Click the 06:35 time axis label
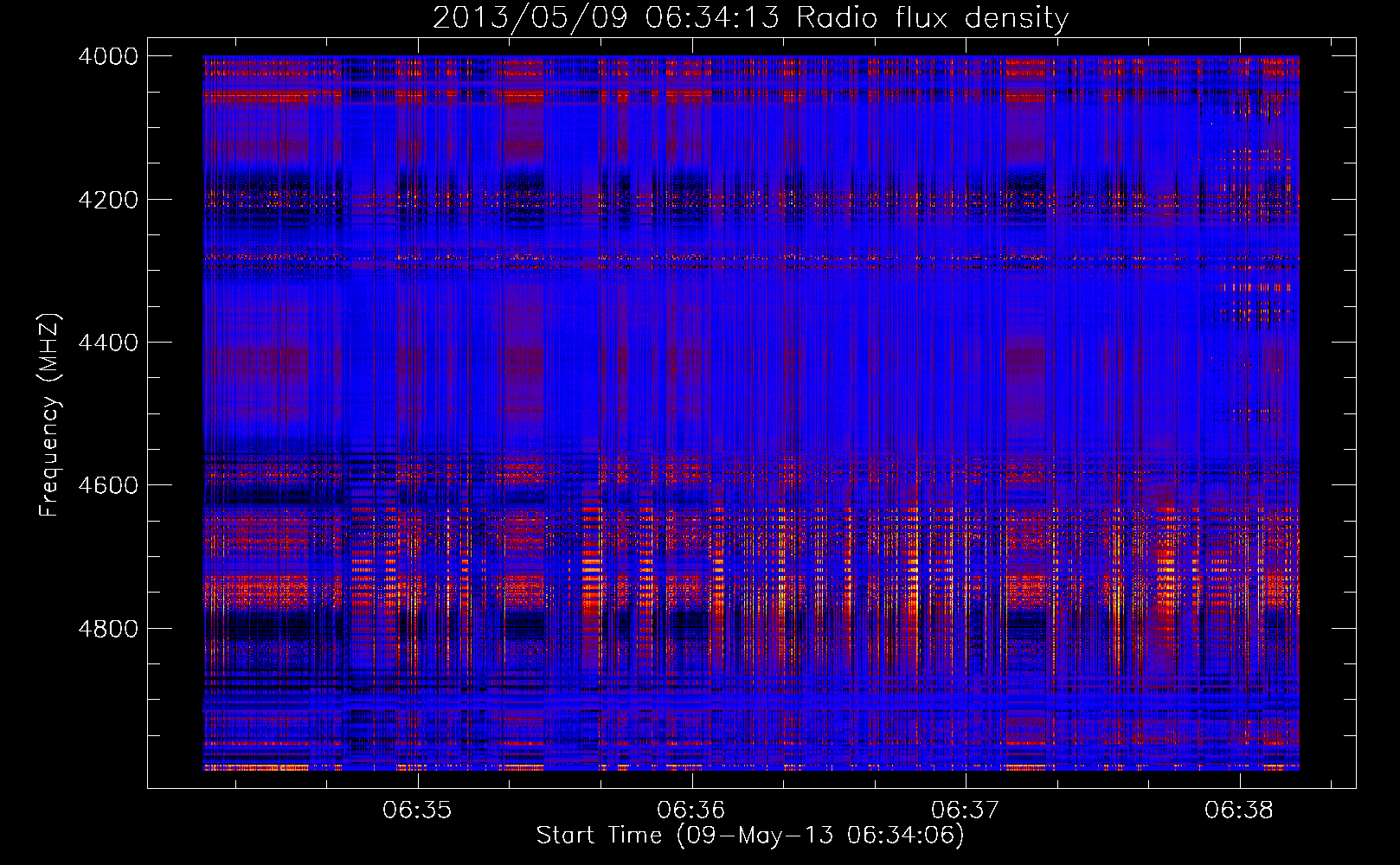 click(417, 811)
